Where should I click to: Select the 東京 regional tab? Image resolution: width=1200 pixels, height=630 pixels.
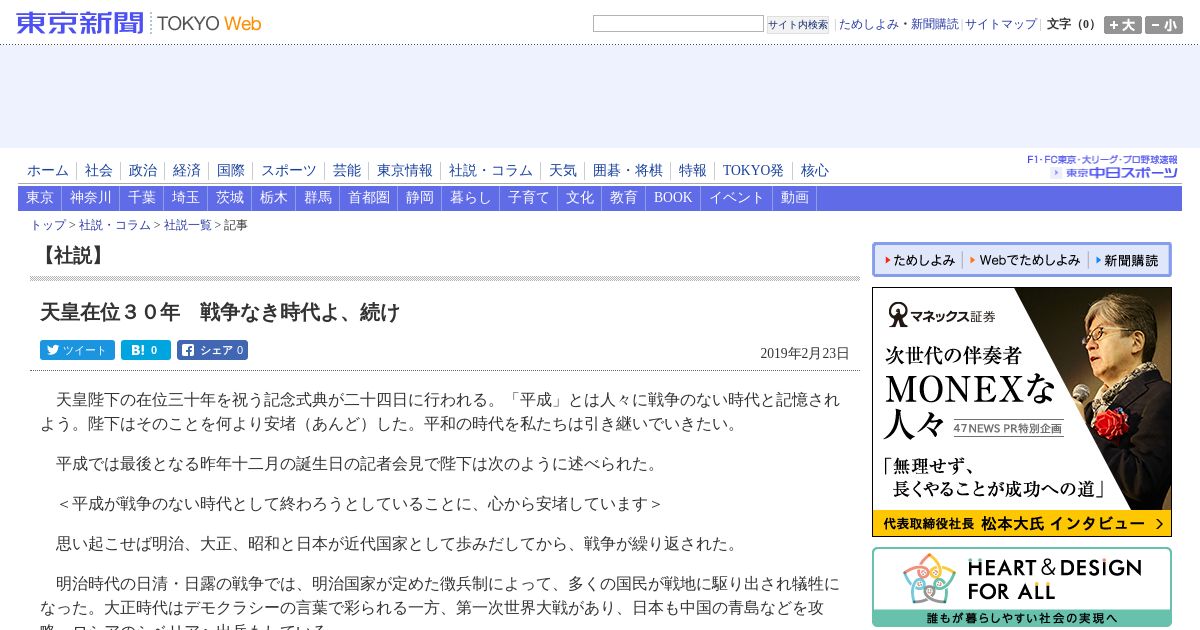[40, 198]
